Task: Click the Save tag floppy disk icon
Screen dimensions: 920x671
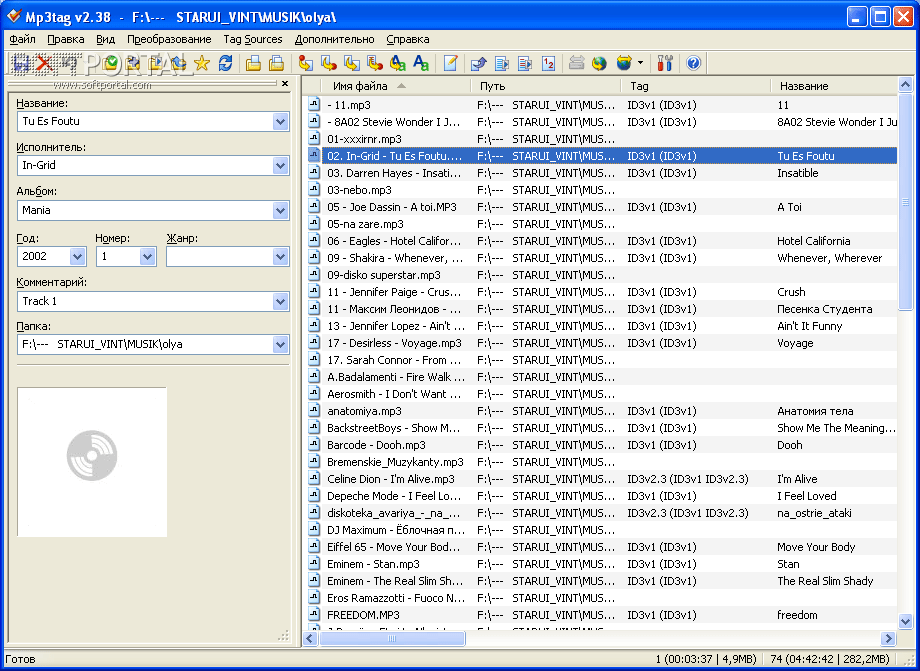Action: [21, 63]
